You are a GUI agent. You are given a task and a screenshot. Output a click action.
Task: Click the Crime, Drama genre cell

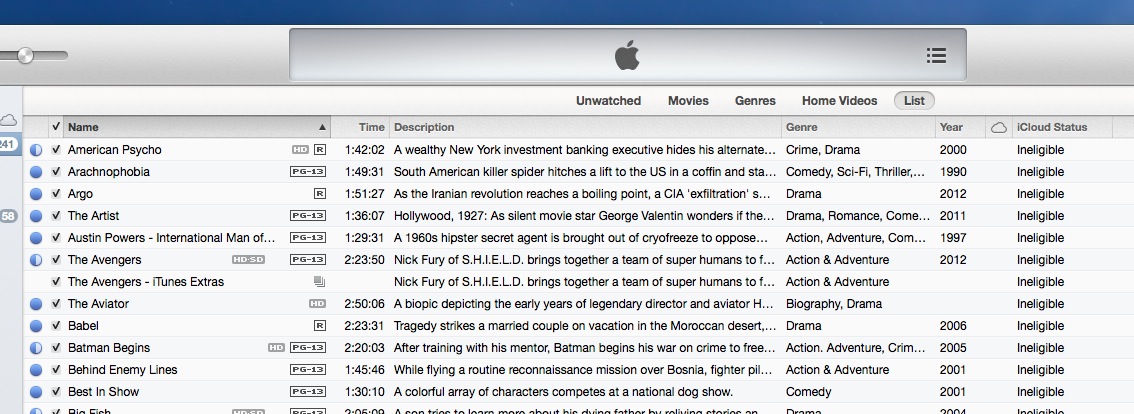click(x=823, y=150)
